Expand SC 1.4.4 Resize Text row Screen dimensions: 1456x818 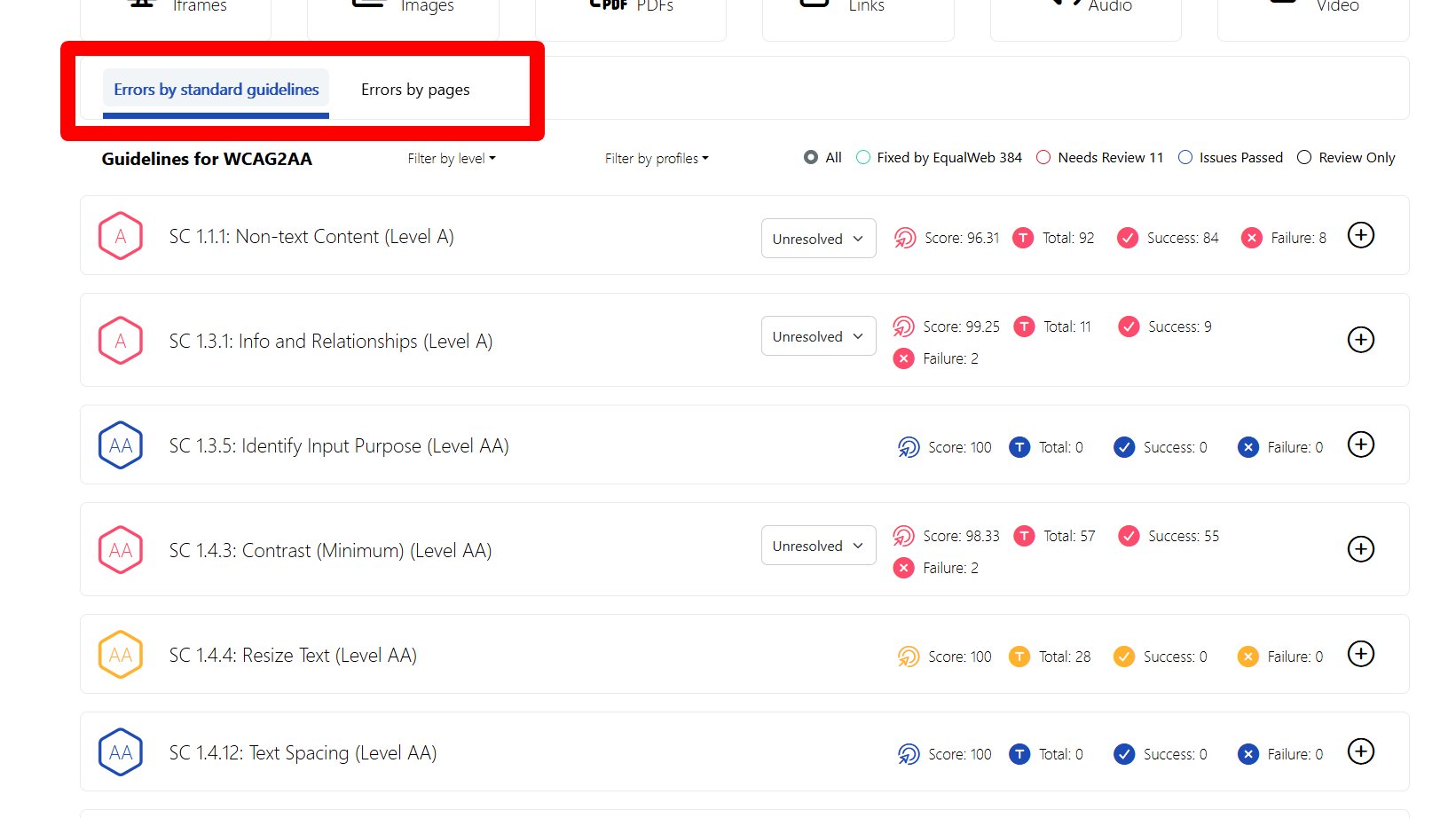click(1361, 654)
